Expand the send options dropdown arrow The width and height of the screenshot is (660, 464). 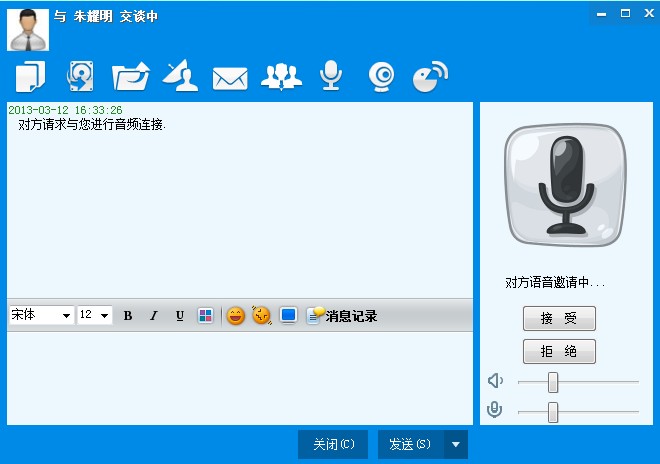tap(455, 444)
